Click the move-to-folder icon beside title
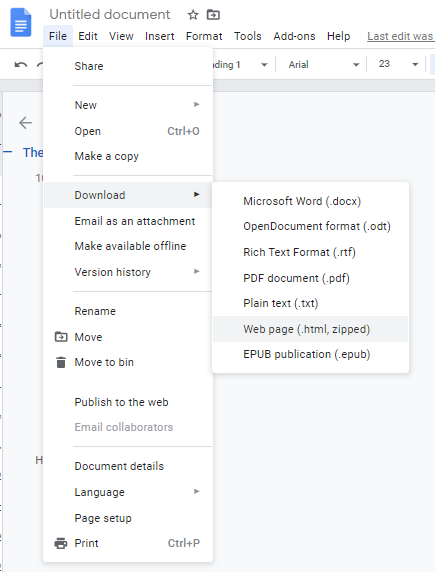 [x=213, y=15]
